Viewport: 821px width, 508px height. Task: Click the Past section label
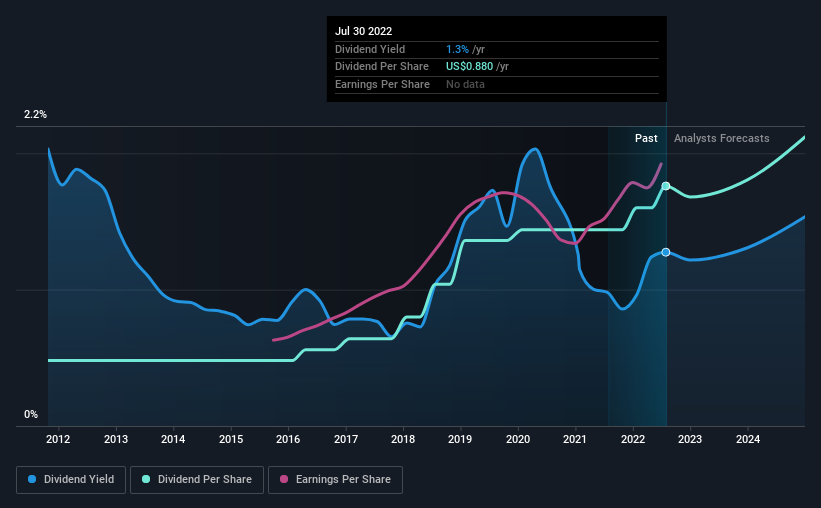(646, 138)
